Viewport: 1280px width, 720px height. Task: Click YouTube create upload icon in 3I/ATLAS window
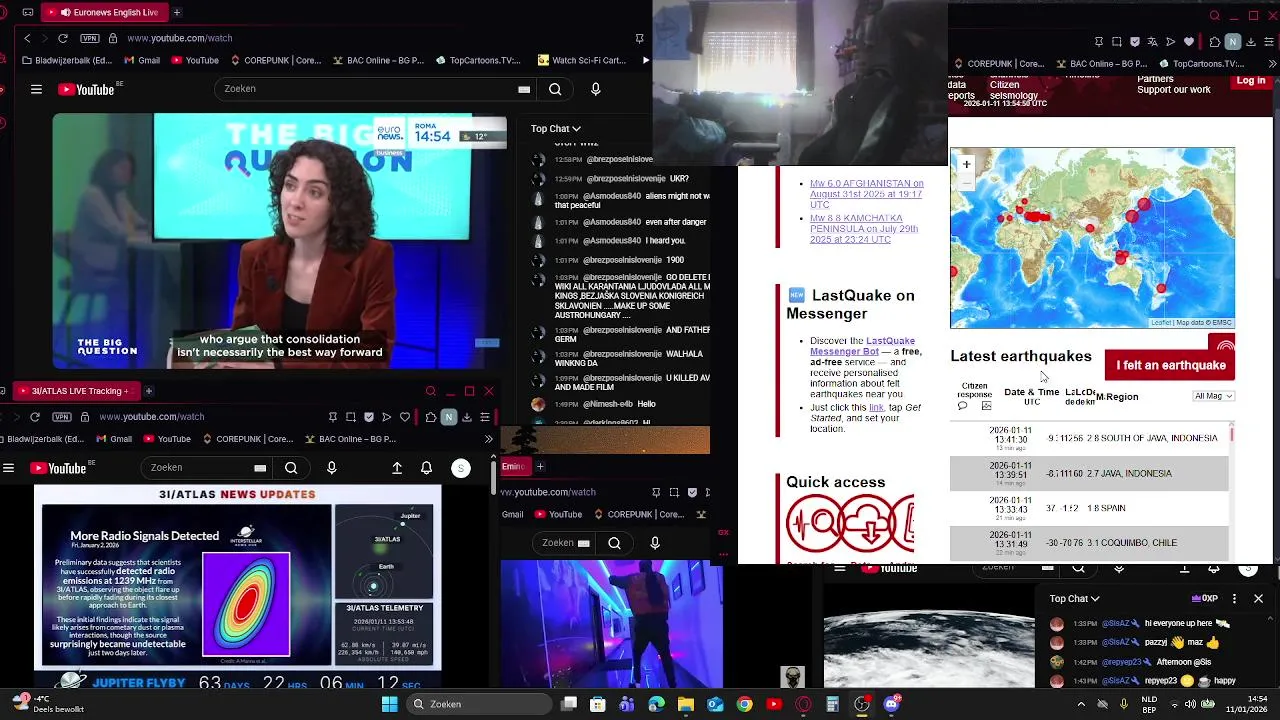click(397, 468)
